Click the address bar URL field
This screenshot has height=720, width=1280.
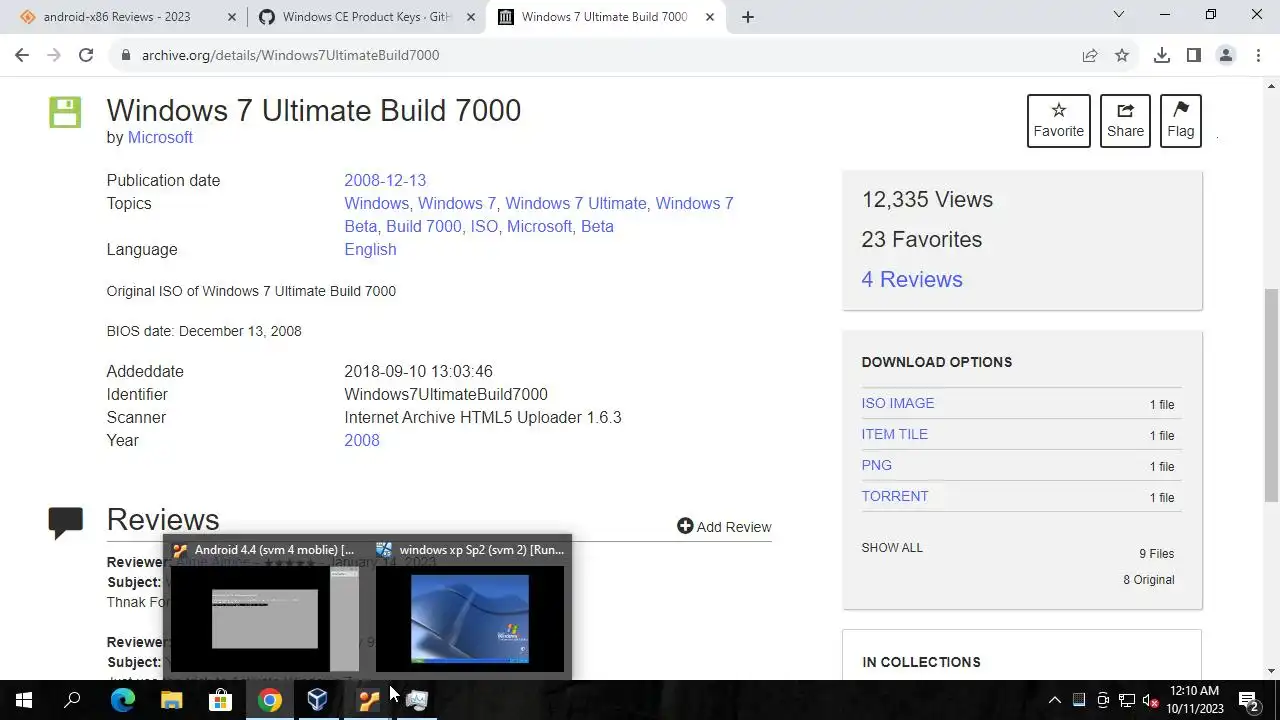click(x=600, y=55)
